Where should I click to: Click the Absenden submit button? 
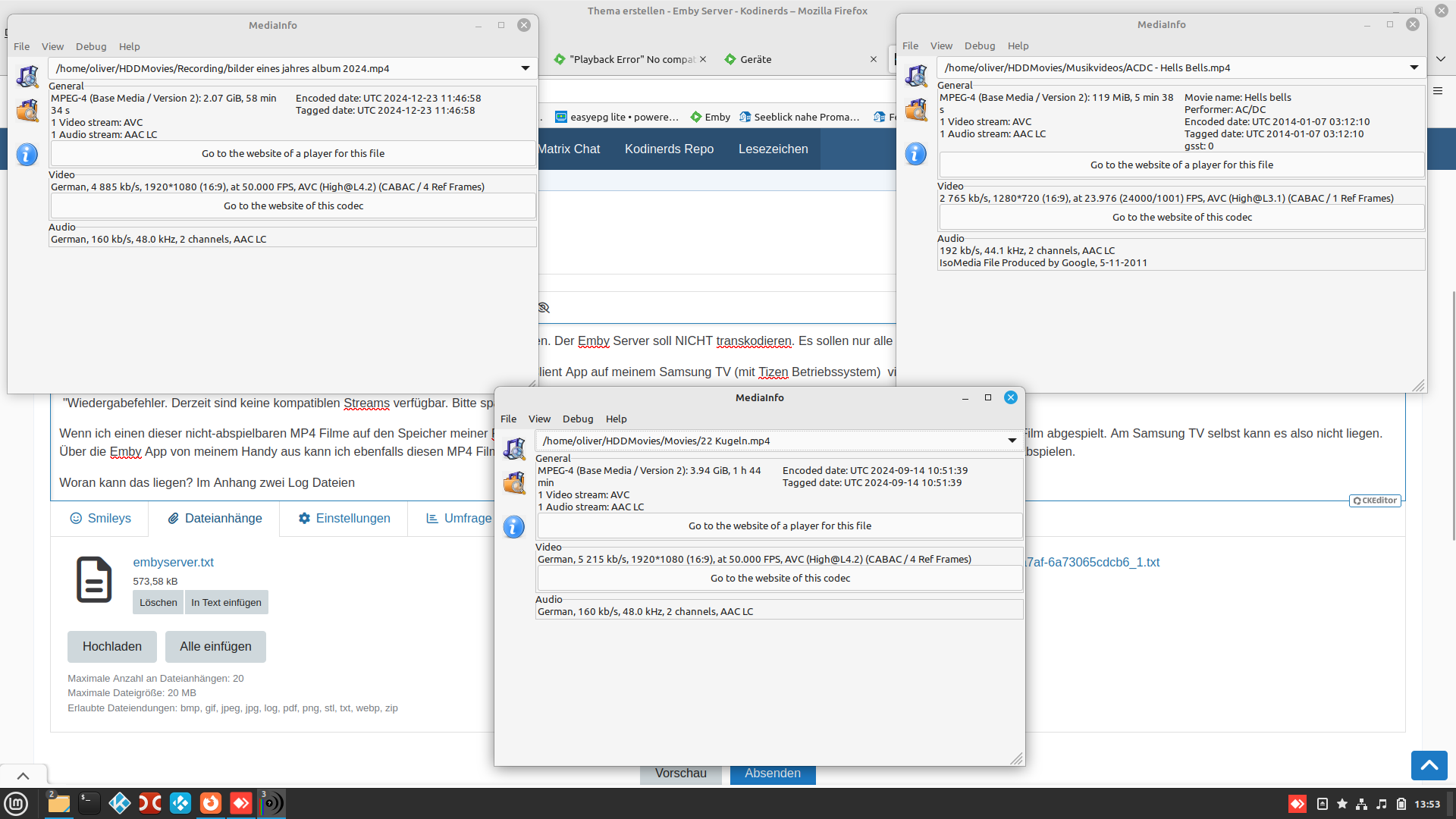[x=772, y=774]
